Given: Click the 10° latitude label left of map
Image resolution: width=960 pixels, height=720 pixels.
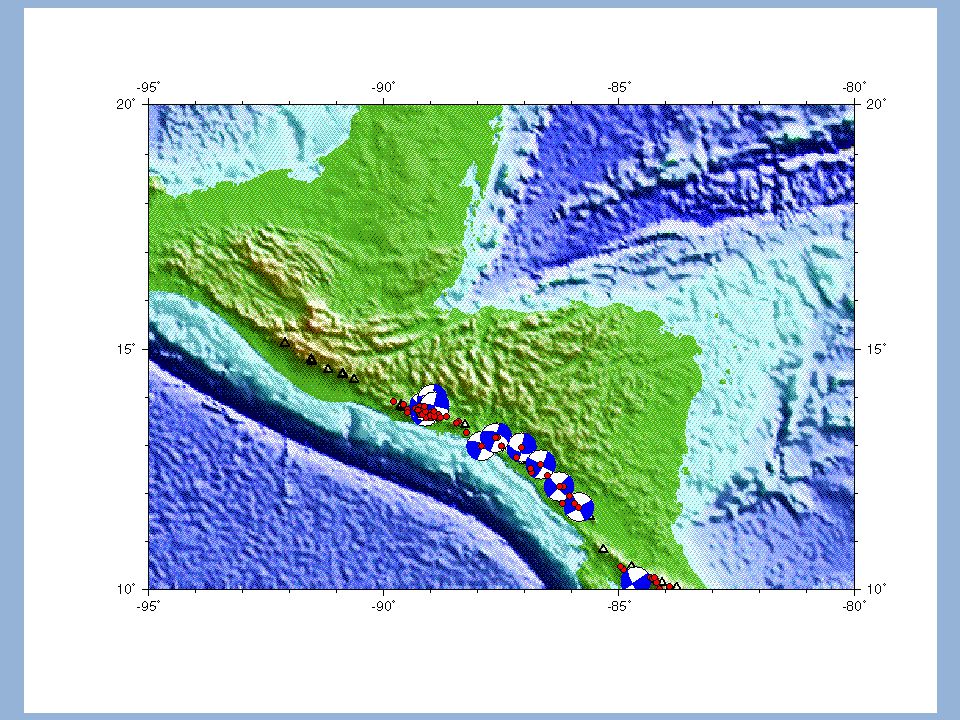Looking at the screenshot, I should [x=125, y=589].
